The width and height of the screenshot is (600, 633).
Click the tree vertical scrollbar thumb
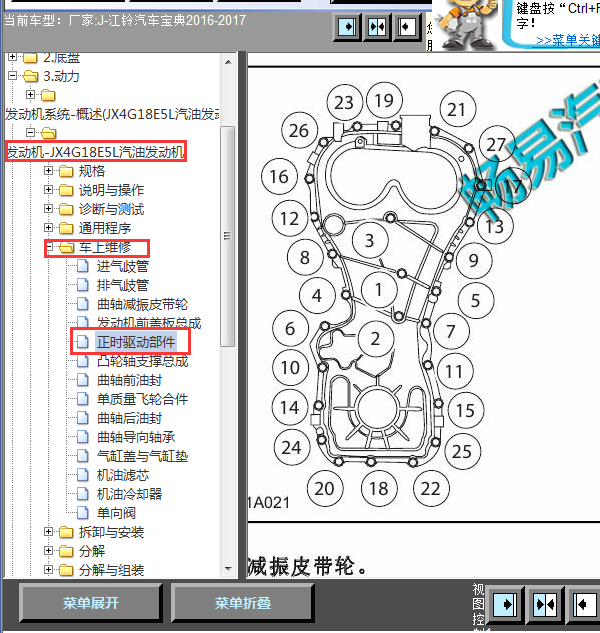click(228, 236)
